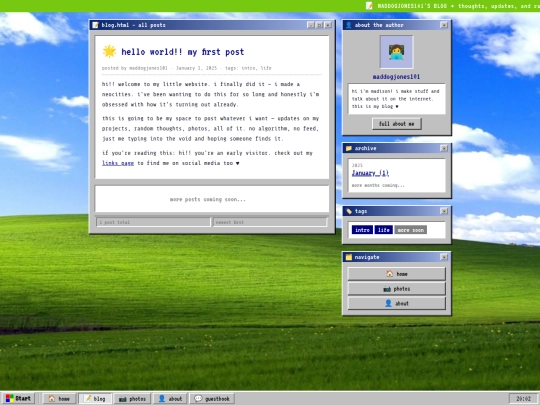Click the maddogjones101 author name
This screenshot has height=405, width=540.
click(x=396, y=76)
